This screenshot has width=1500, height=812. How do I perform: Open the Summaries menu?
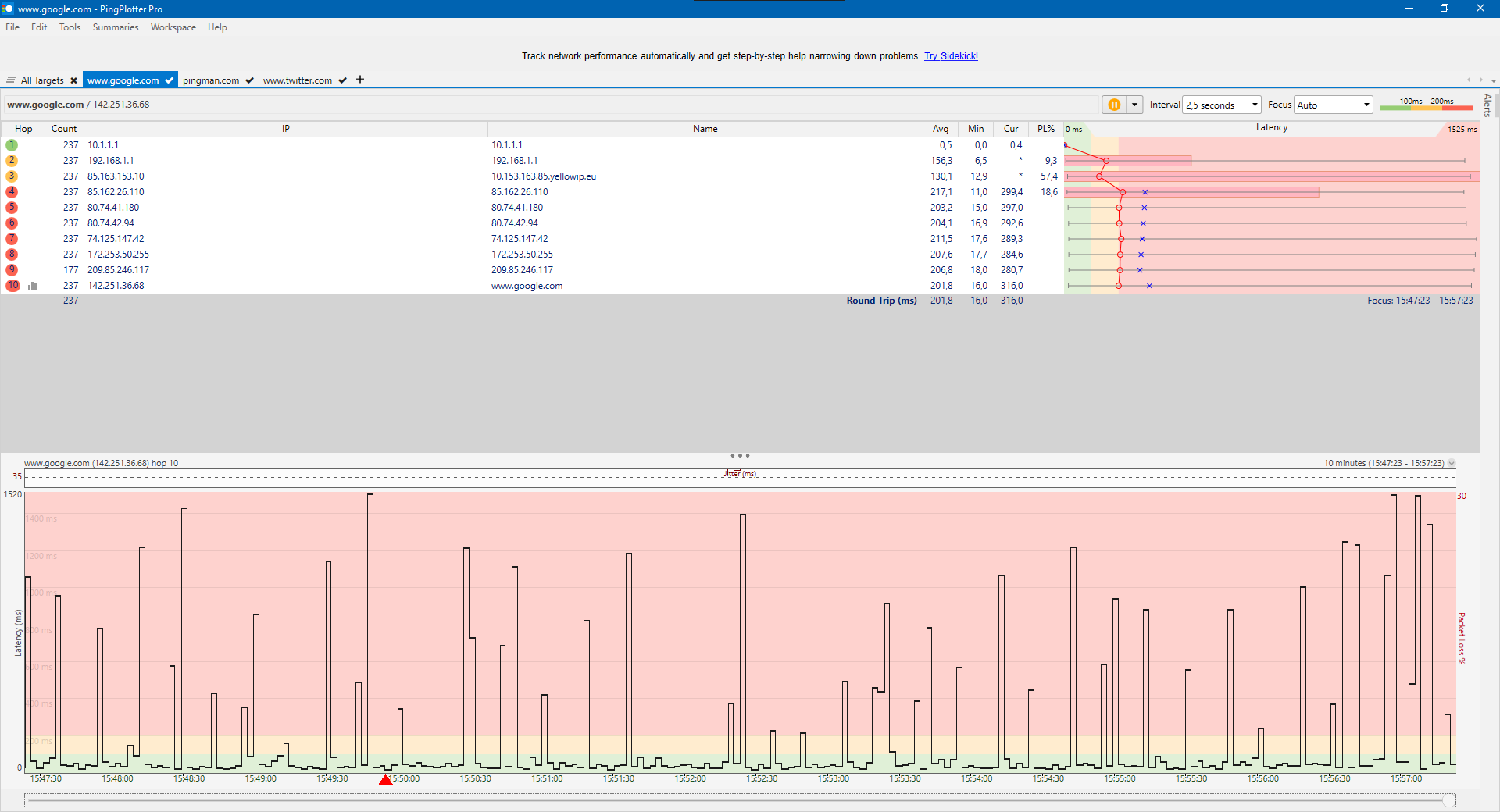pos(116,27)
